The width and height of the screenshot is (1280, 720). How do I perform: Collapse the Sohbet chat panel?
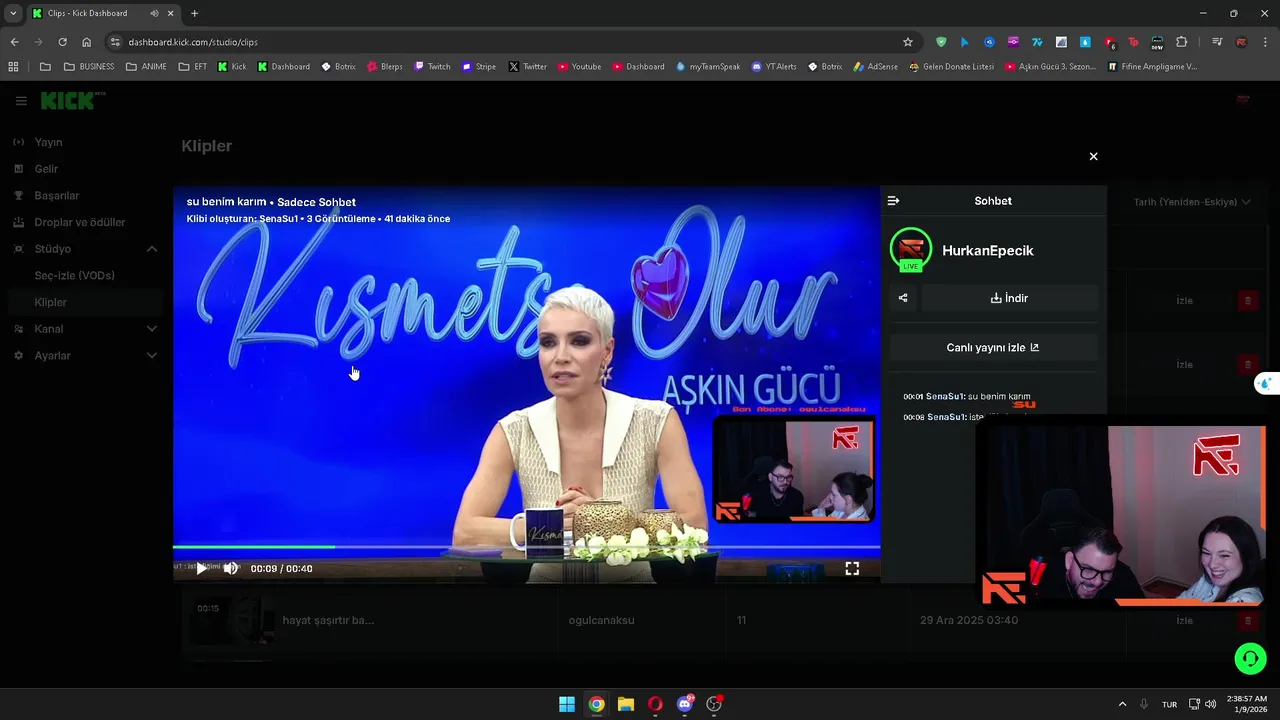click(893, 201)
